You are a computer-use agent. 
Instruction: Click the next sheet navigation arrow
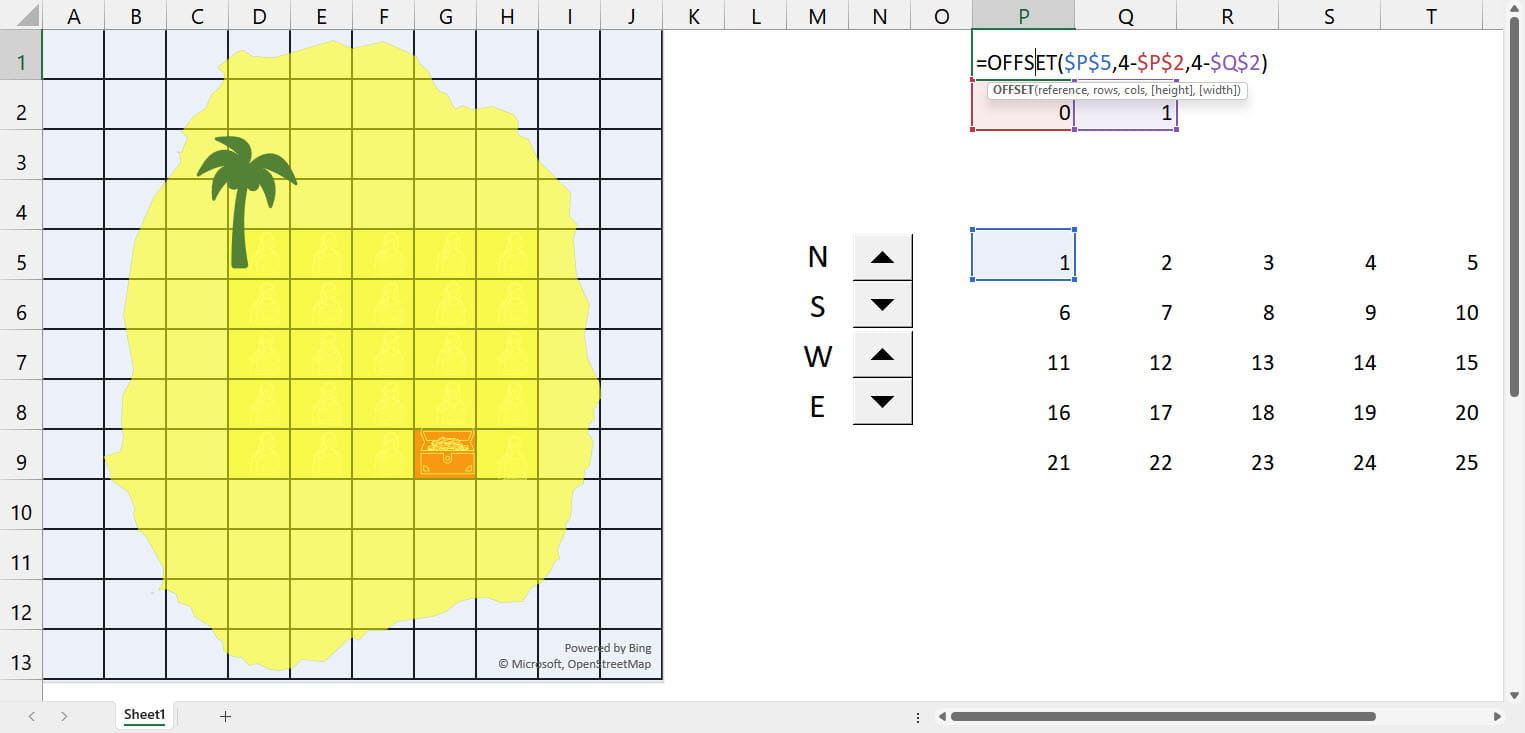tap(64, 716)
